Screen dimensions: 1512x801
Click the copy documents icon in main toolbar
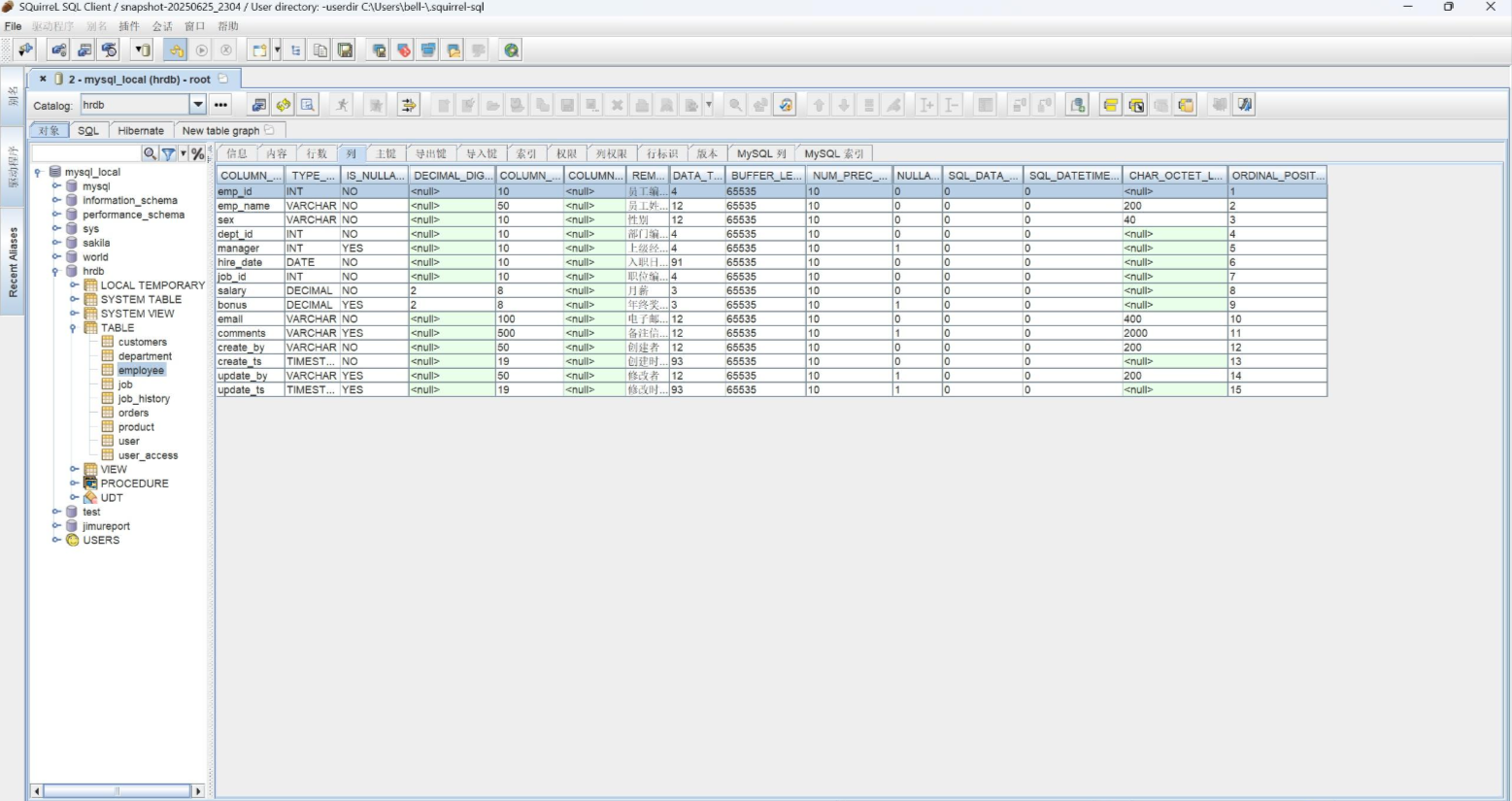pos(319,50)
